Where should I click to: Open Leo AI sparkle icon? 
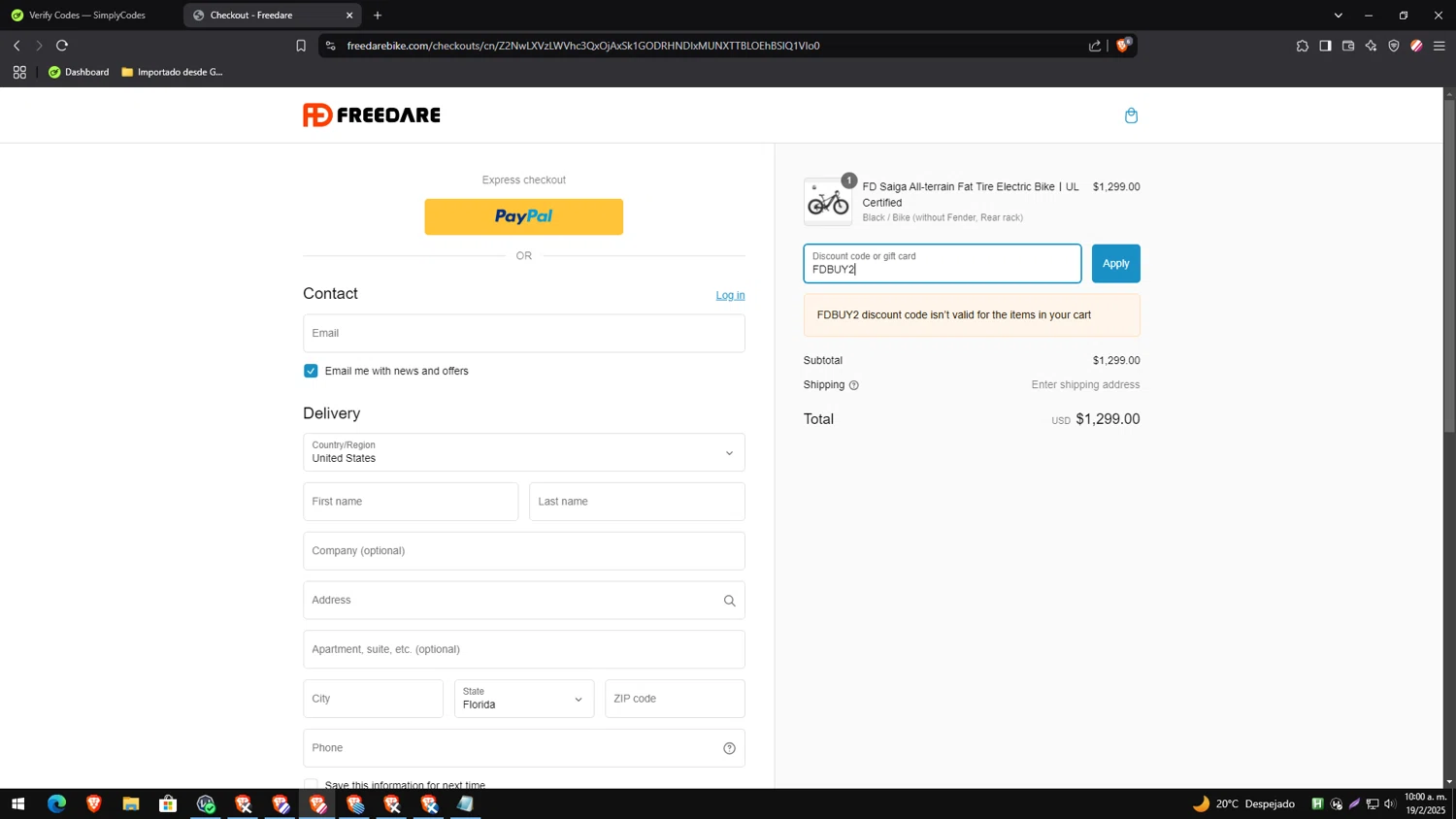[1371, 46]
